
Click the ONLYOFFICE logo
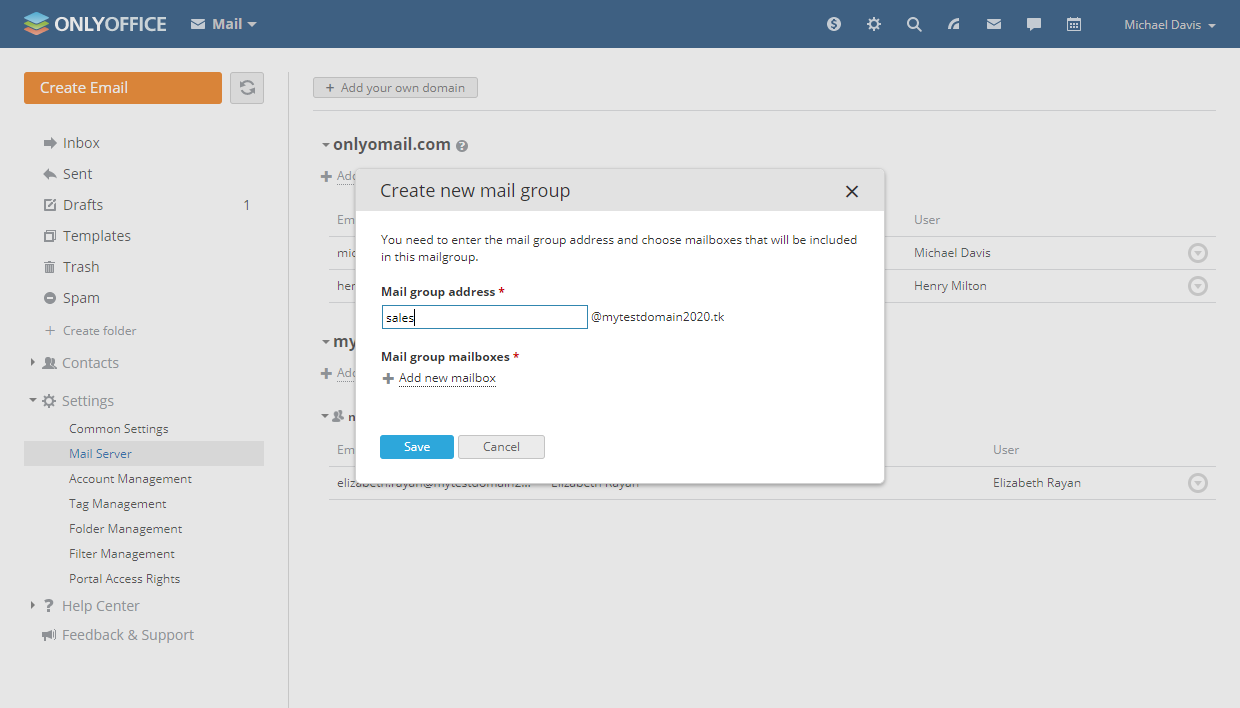95,24
